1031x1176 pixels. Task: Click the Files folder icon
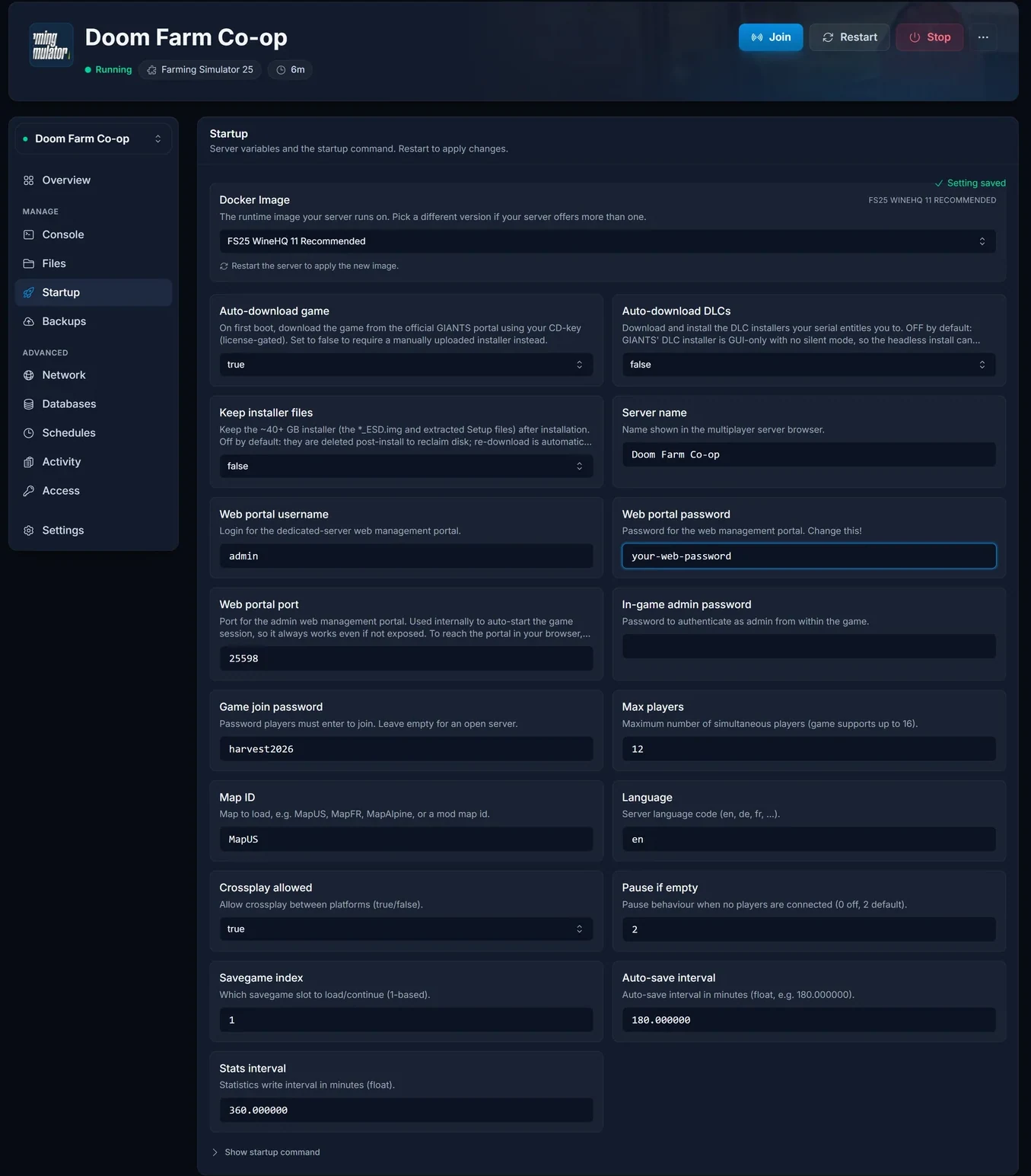point(29,263)
